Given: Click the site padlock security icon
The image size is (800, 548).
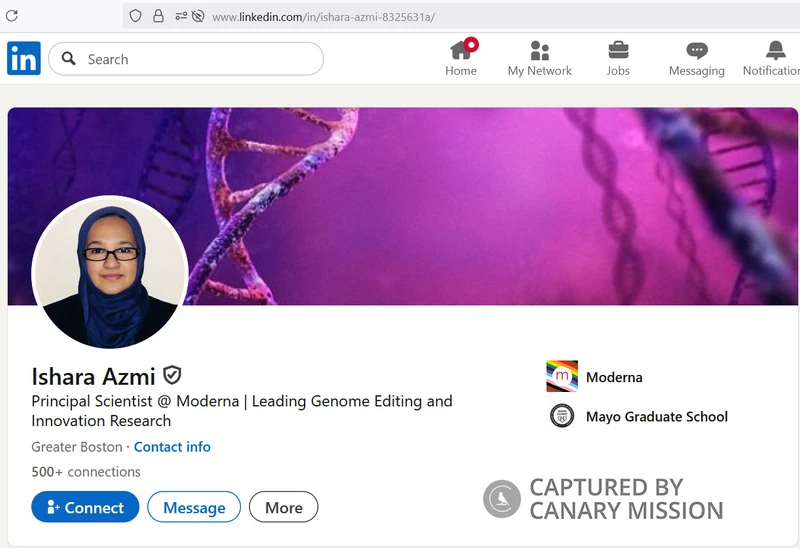Looking at the screenshot, I should coord(159,16).
